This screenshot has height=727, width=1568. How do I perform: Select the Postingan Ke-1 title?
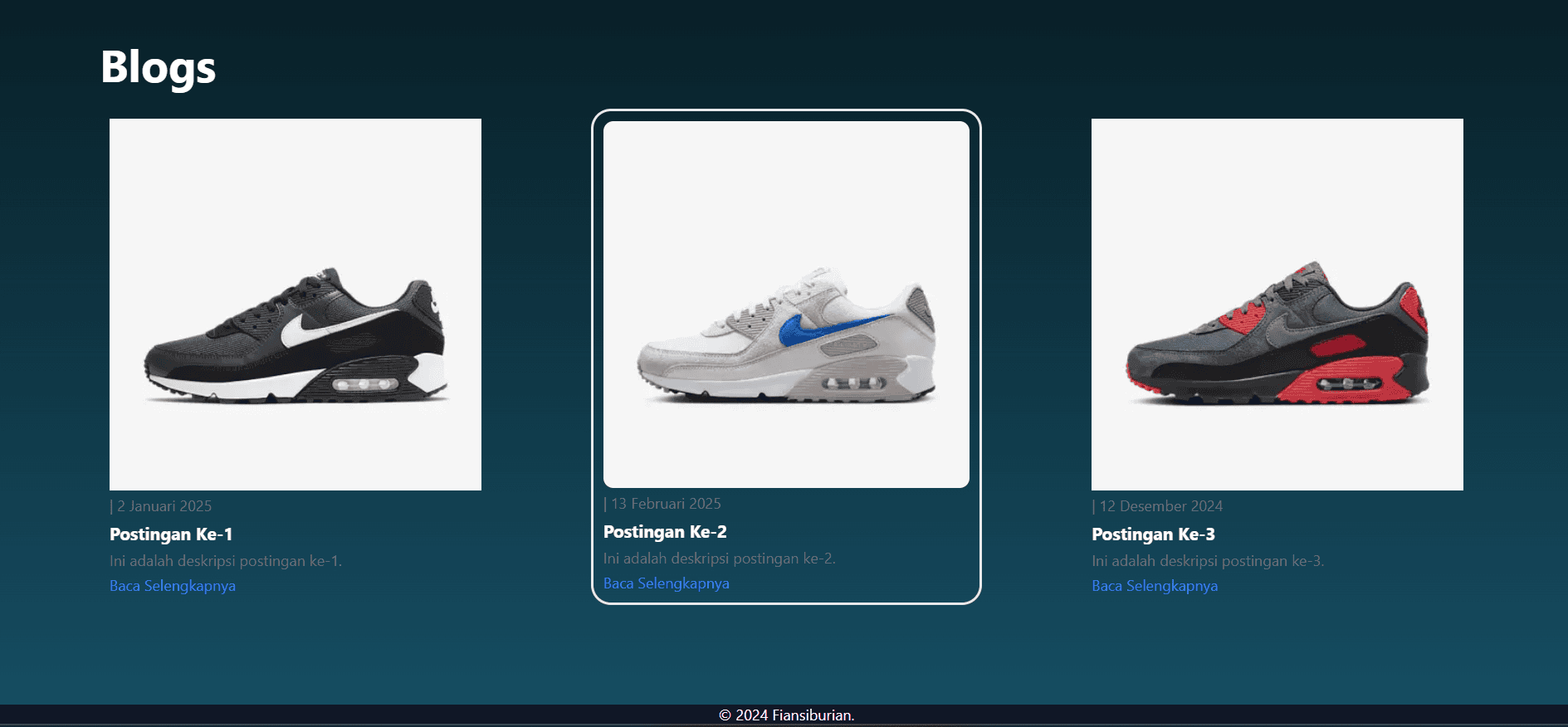tap(171, 534)
